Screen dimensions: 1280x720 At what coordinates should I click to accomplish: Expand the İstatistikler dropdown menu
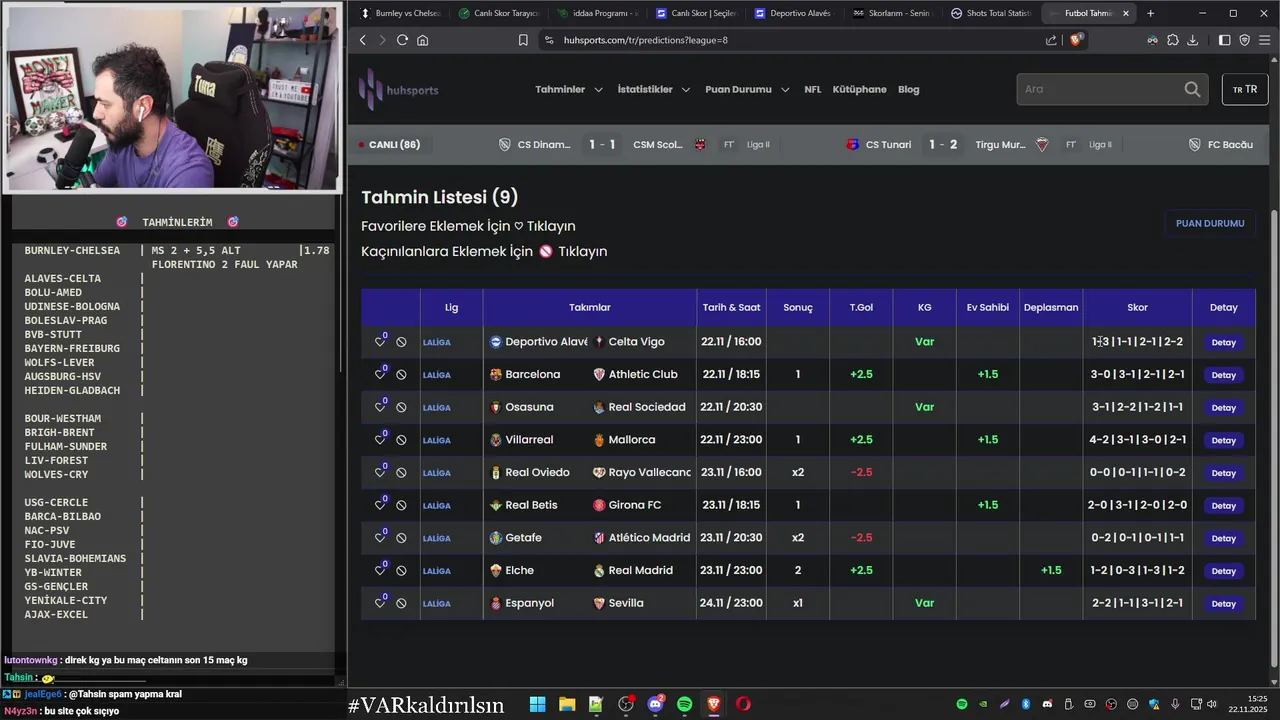654,89
